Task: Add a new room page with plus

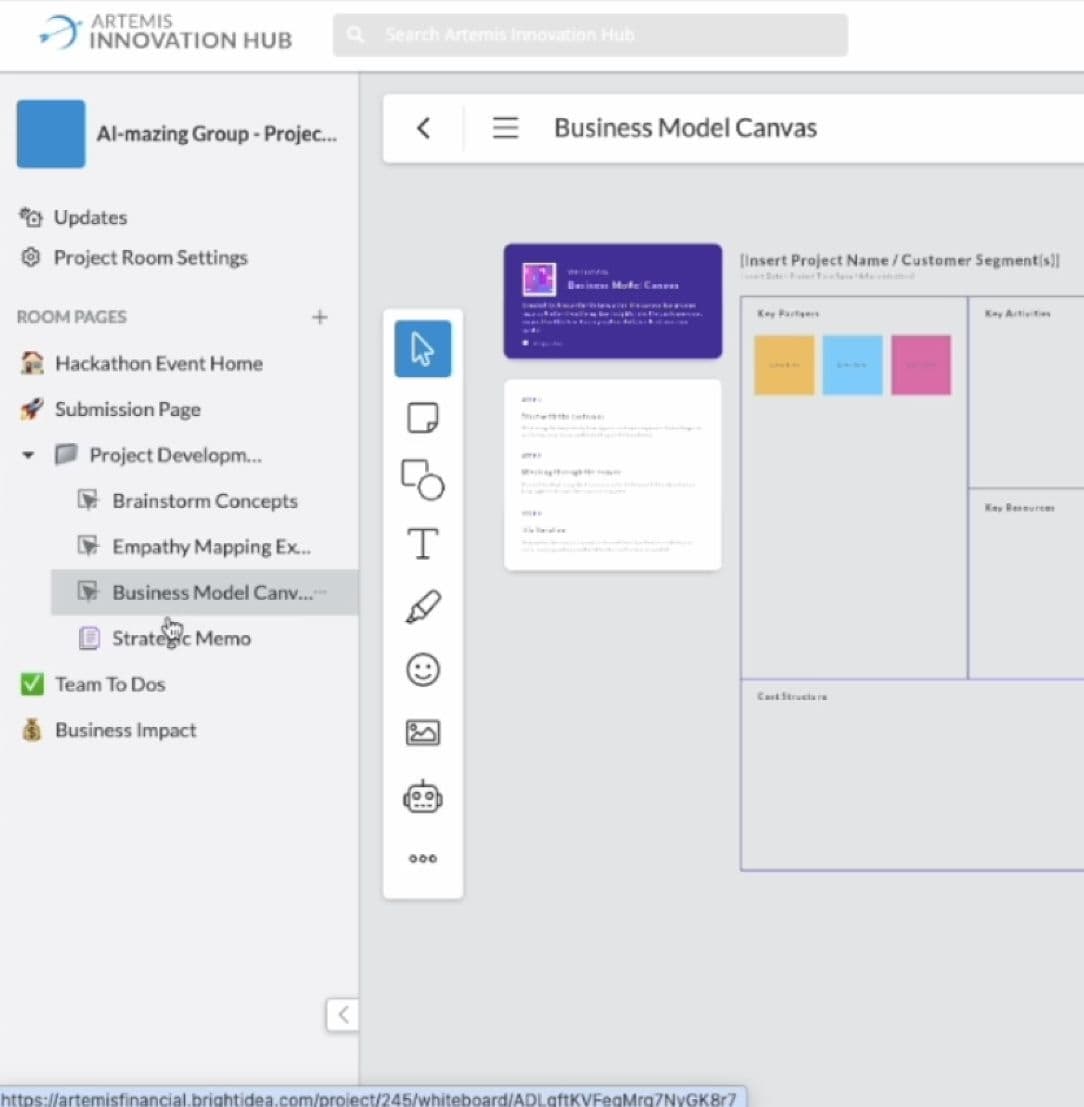Action: (319, 317)
